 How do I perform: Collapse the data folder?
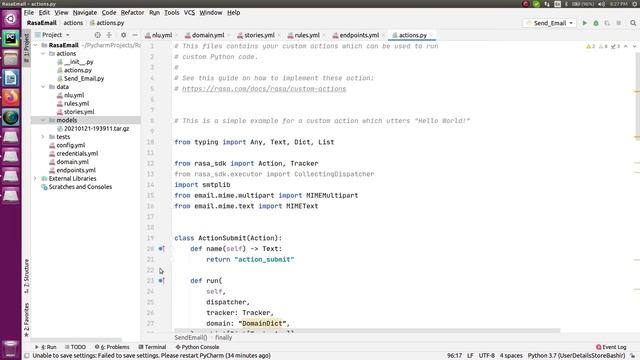pyautogui.click(x=43, y=87)
